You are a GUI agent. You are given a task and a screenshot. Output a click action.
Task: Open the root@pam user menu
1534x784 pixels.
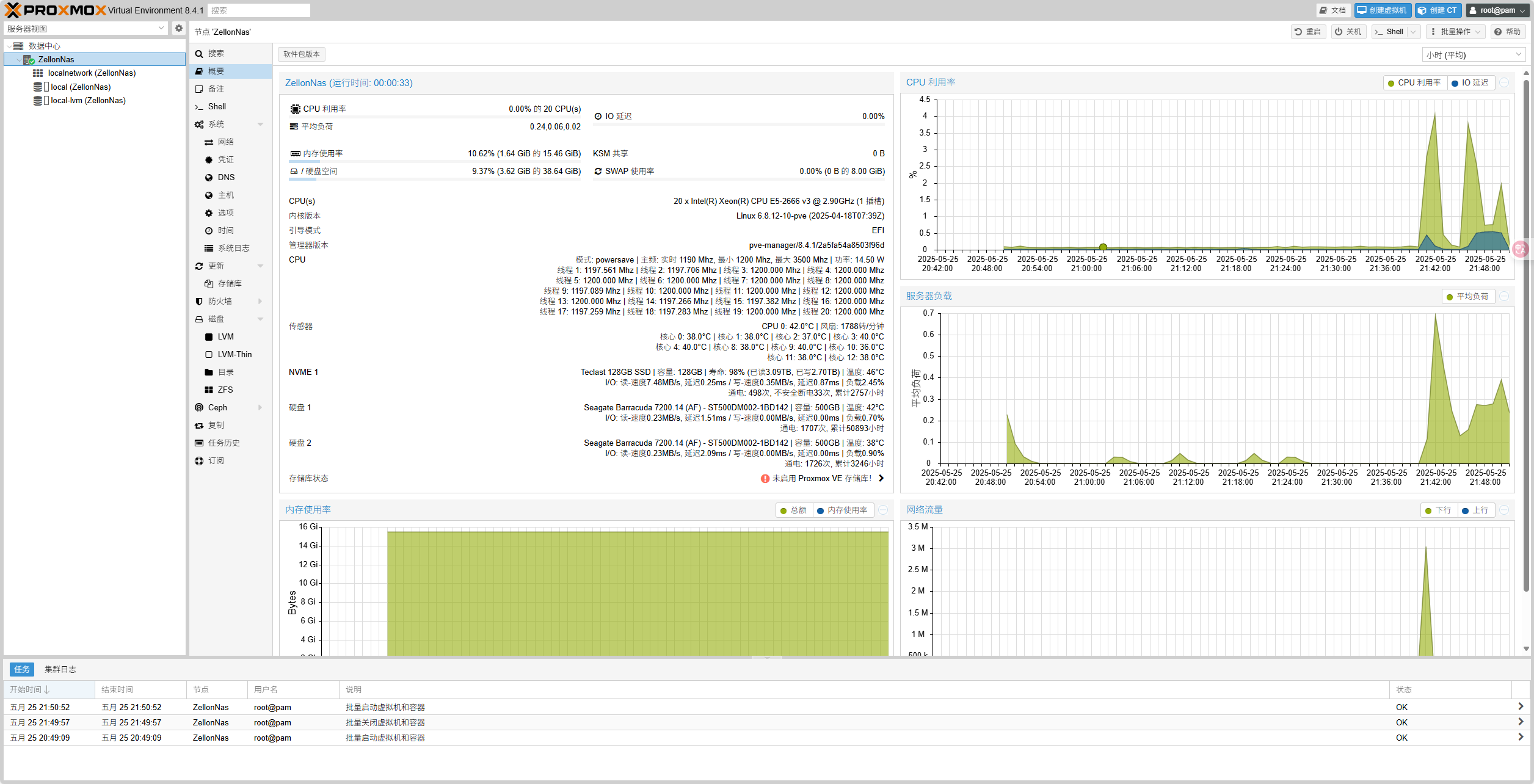(x=1497, y=10)
